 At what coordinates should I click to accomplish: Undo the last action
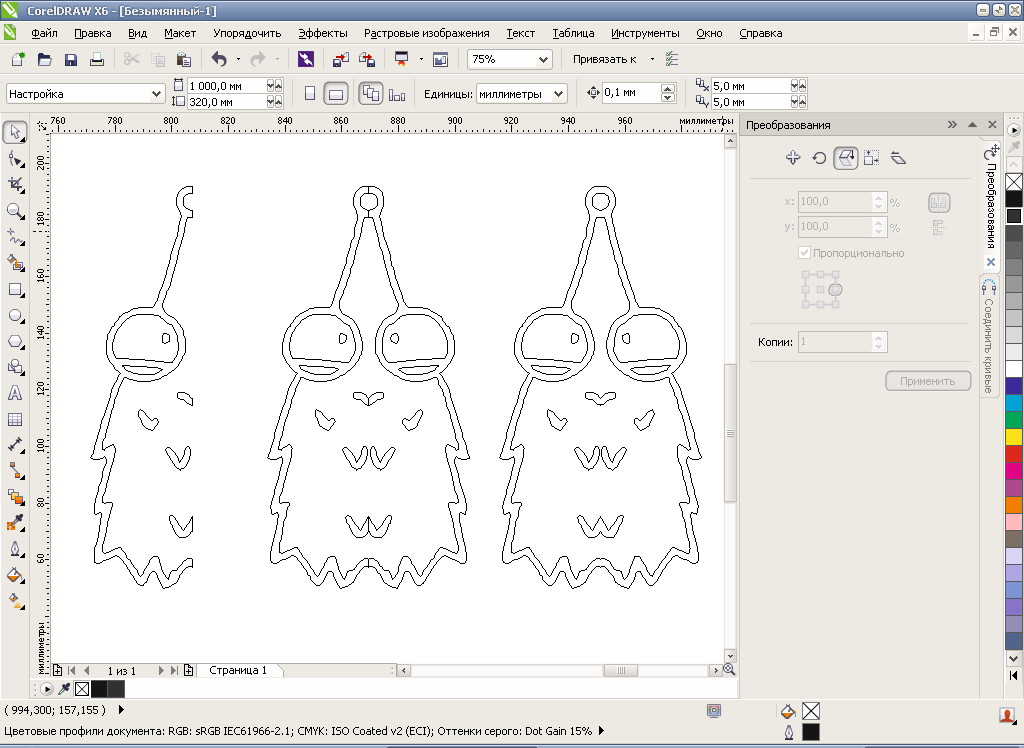tap(219, 59)
